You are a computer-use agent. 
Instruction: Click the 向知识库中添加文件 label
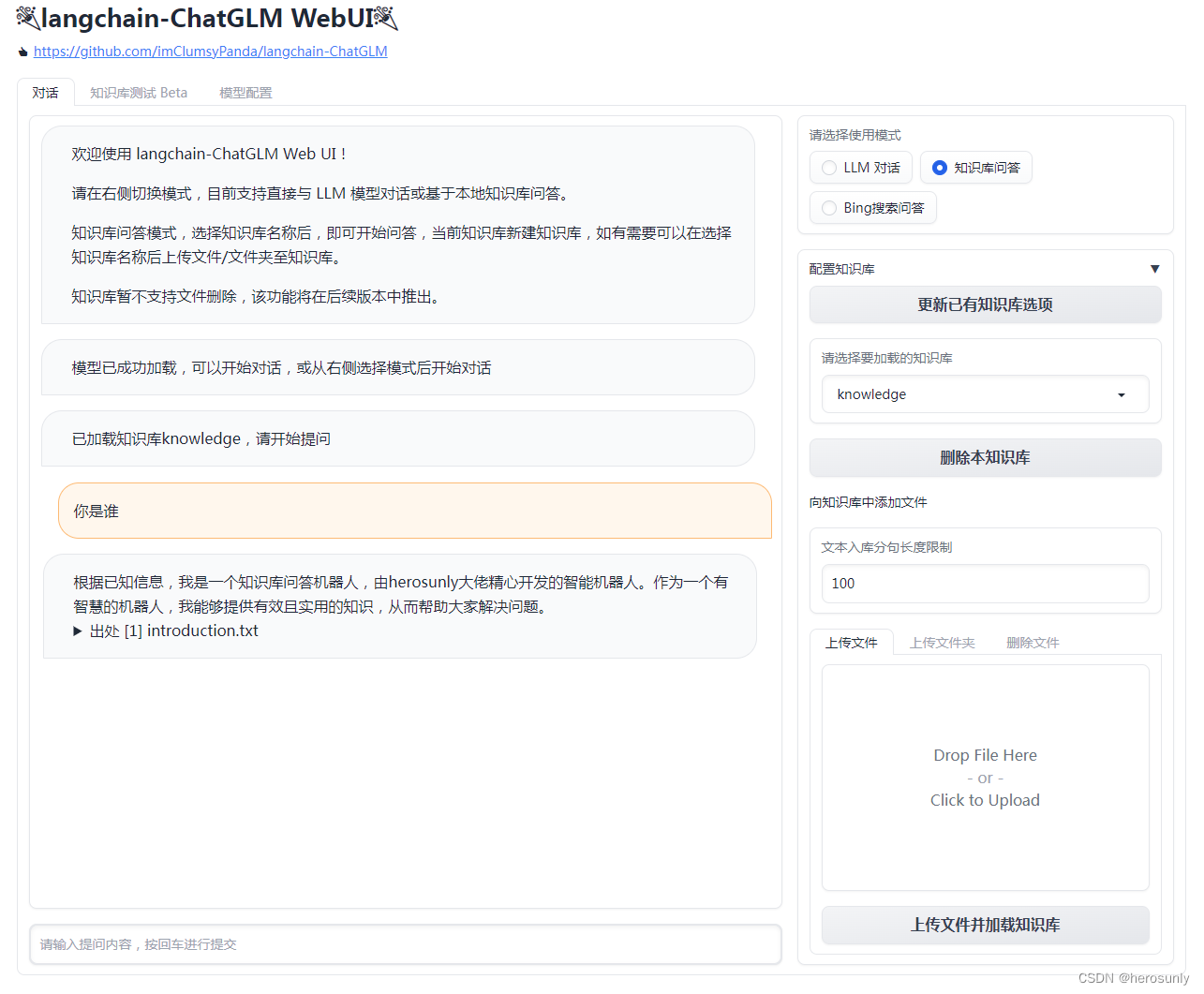868,502
